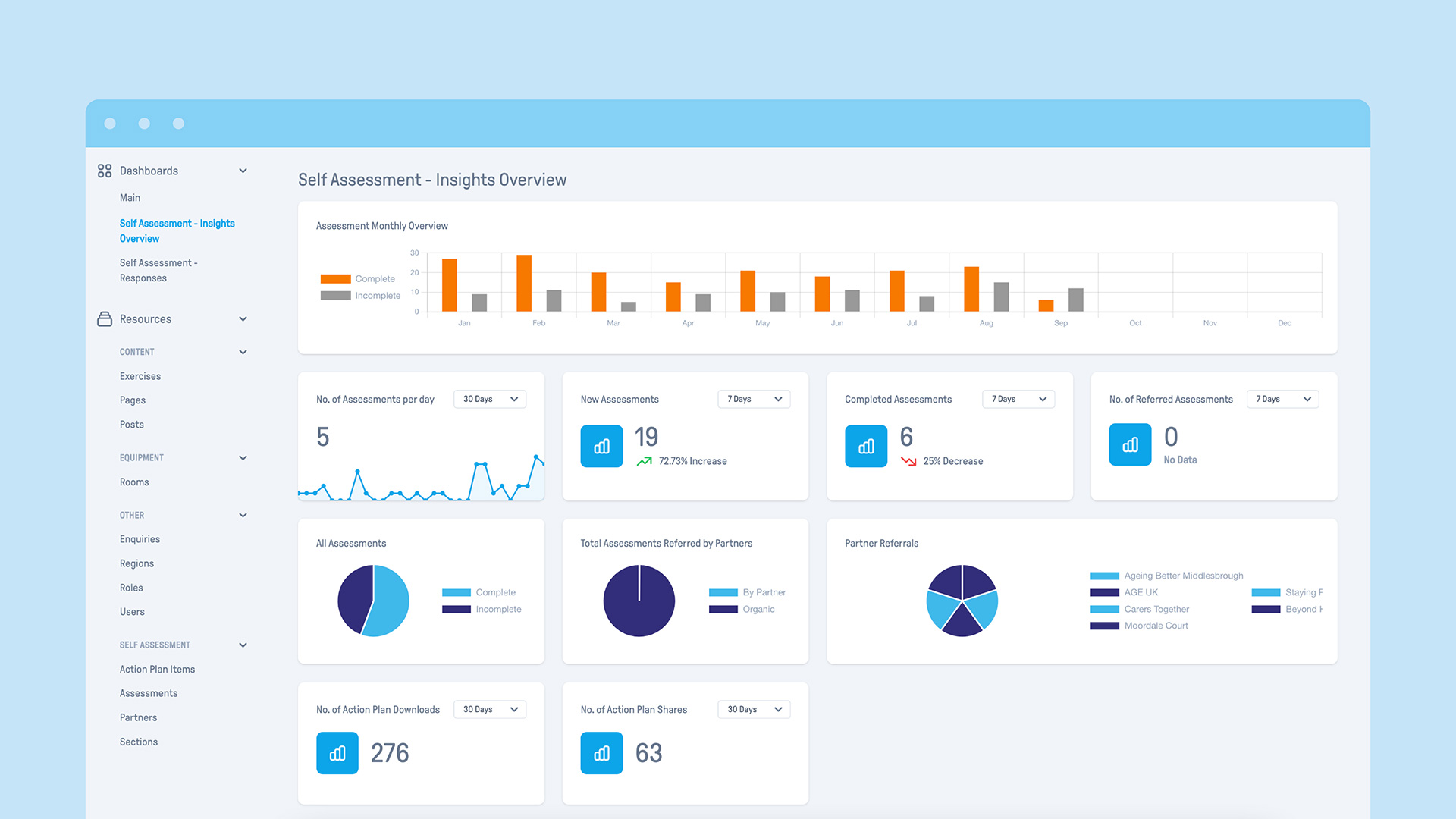Click the red decrease trend arrow icon

[908, 461]
